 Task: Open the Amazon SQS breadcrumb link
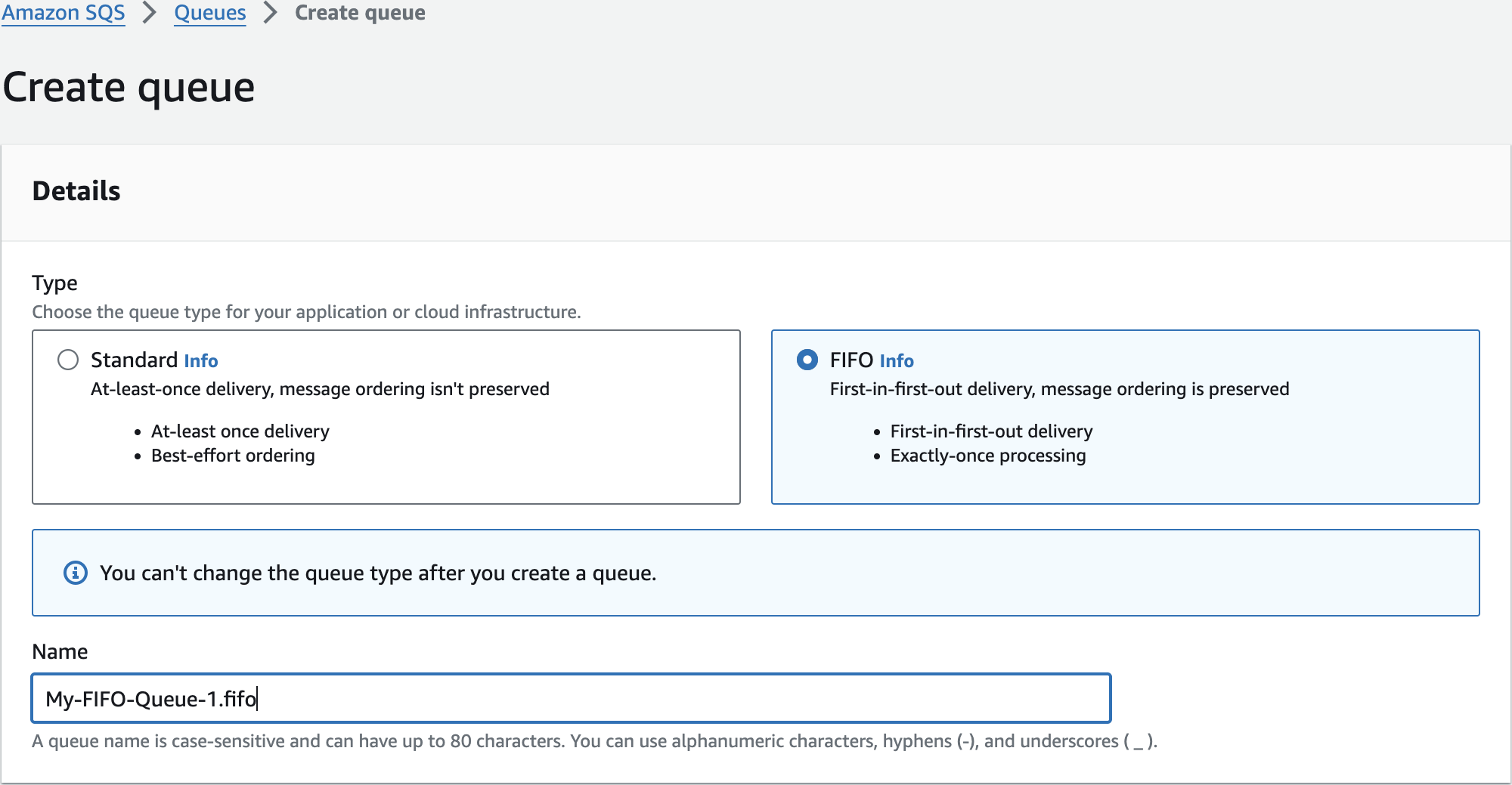click(x=63, y=13)
